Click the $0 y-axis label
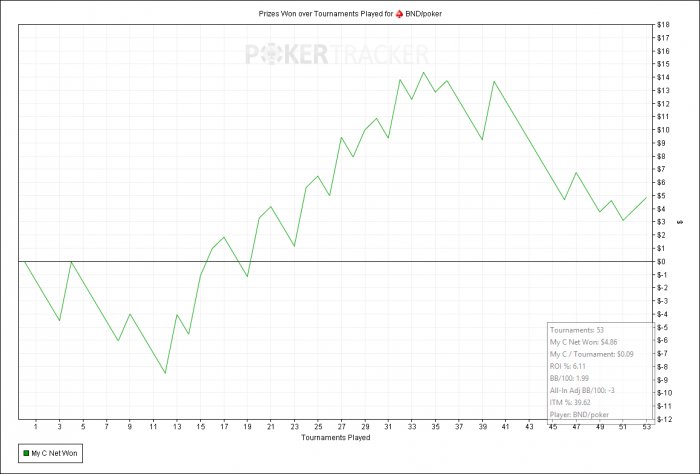This screenshot has height=474, width=700. coord(661,262)
